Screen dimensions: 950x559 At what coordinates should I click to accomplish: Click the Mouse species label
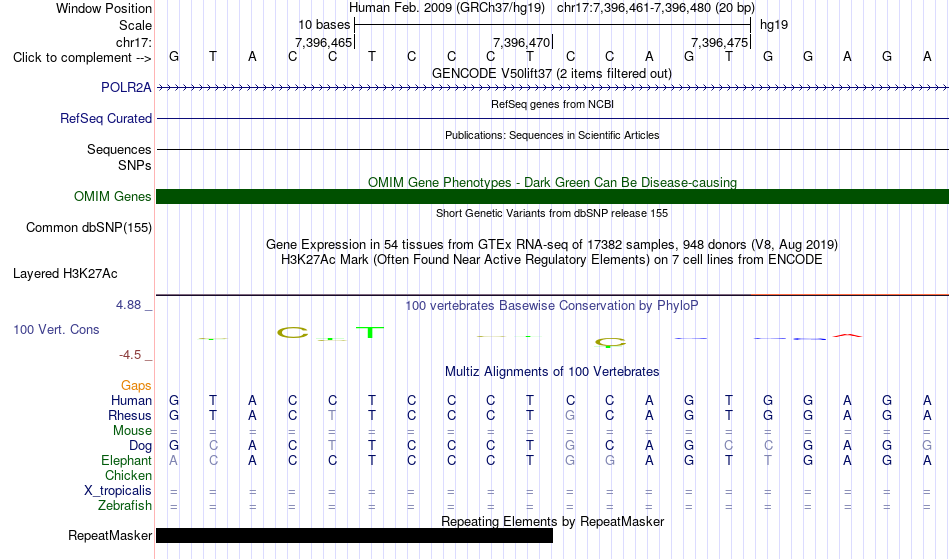point(132,431)
